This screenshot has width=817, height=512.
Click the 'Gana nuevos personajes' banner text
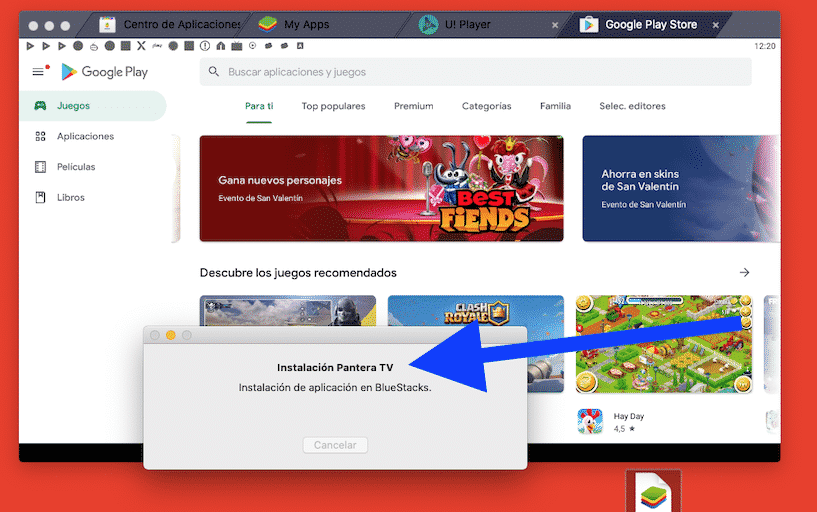pyautogui.click(x=280, y=180)
